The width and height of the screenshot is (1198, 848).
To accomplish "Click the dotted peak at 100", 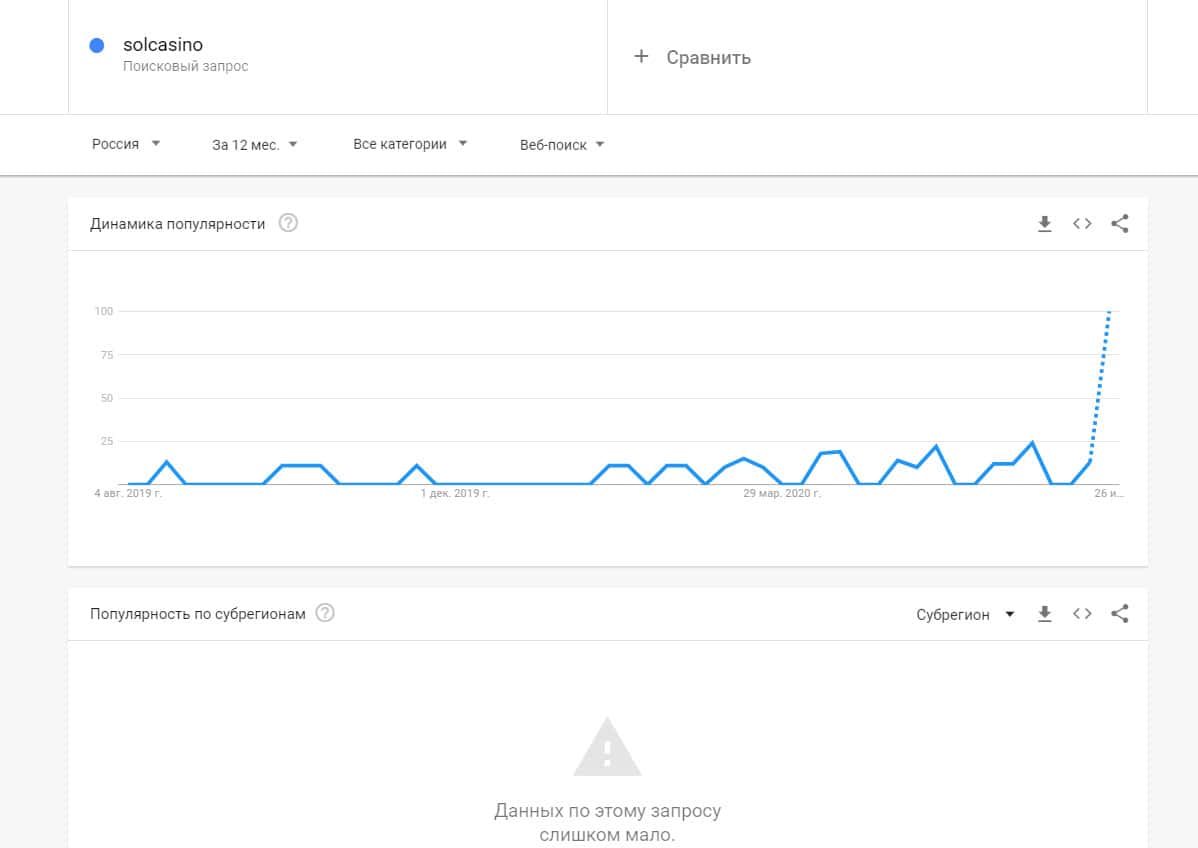I will [1109, 313].
